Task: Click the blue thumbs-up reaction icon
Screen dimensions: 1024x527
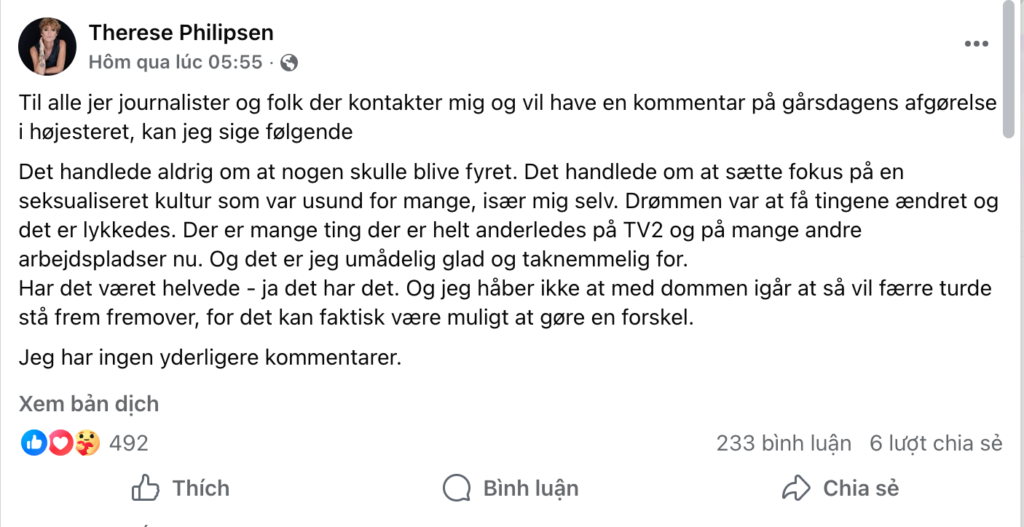Action: click(34, 443)
